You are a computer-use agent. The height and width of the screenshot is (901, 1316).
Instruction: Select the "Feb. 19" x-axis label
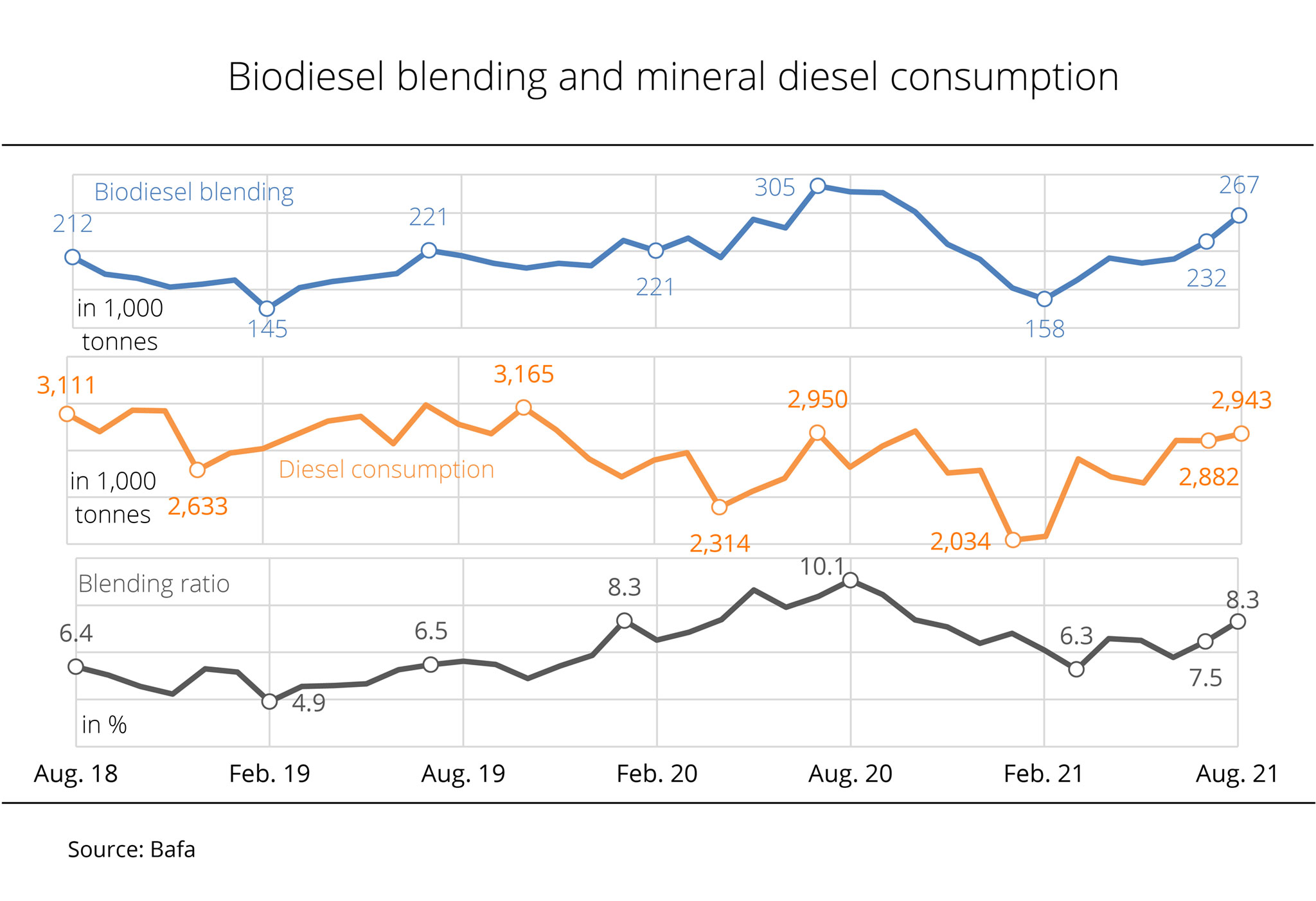[270, 774]
